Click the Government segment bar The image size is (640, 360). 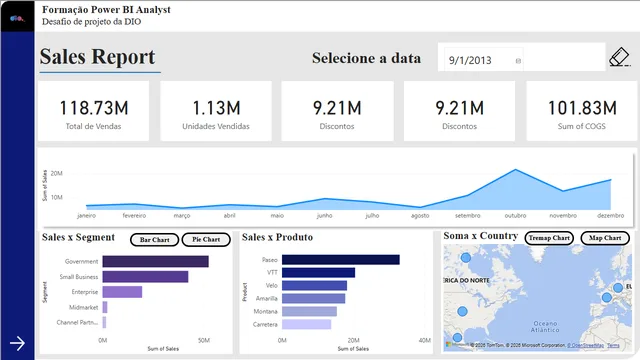pos(156,262)
